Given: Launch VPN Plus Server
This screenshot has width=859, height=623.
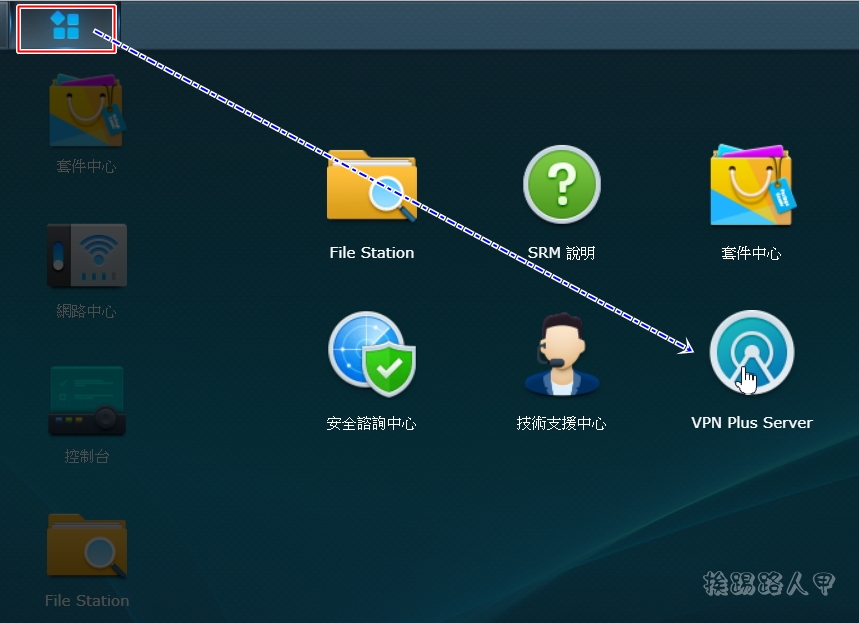Looking at the screenshot, I should pos(752,352).
